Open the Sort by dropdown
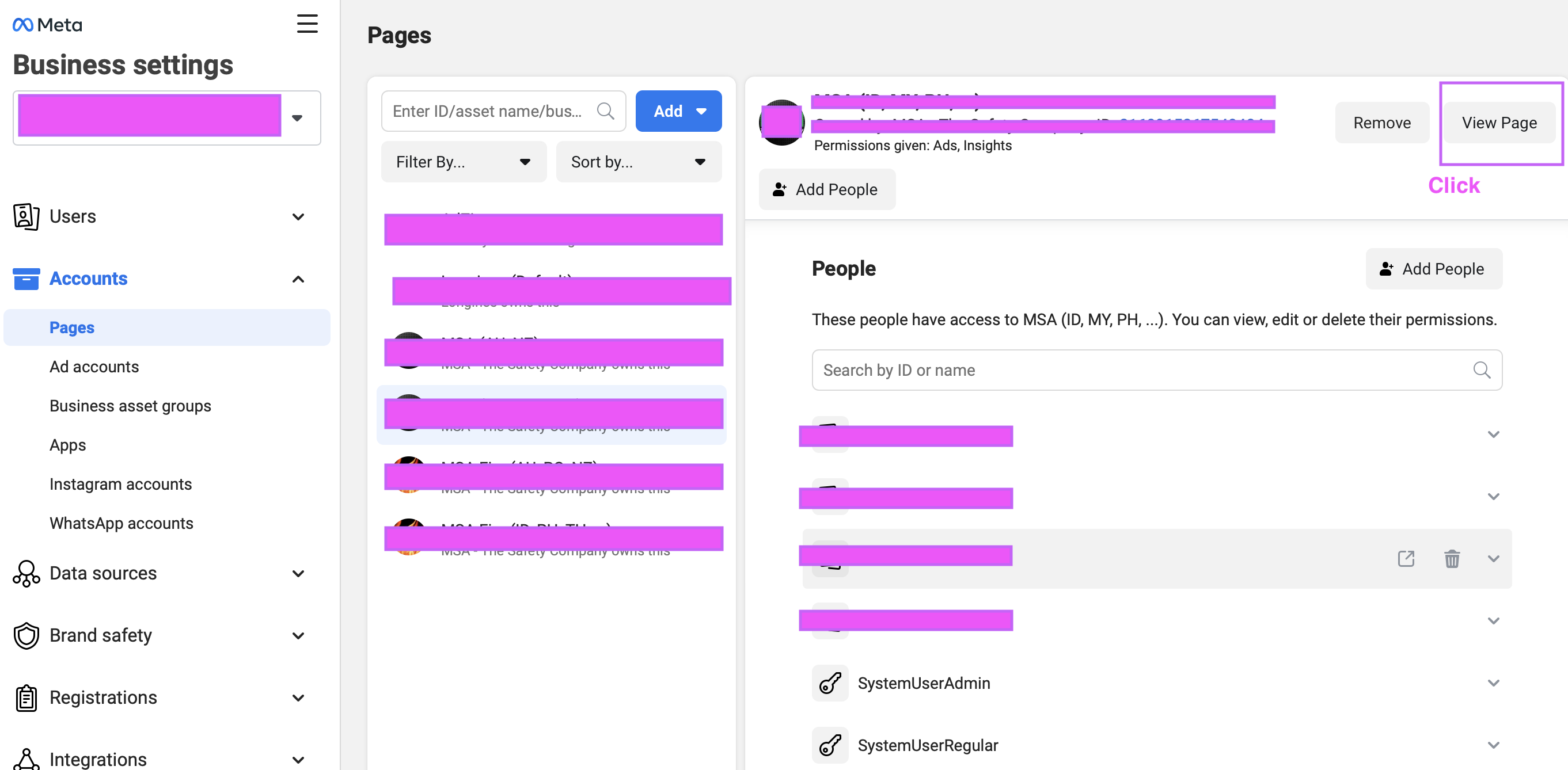This screenshot has height=770, width=1568. point(638,162)
